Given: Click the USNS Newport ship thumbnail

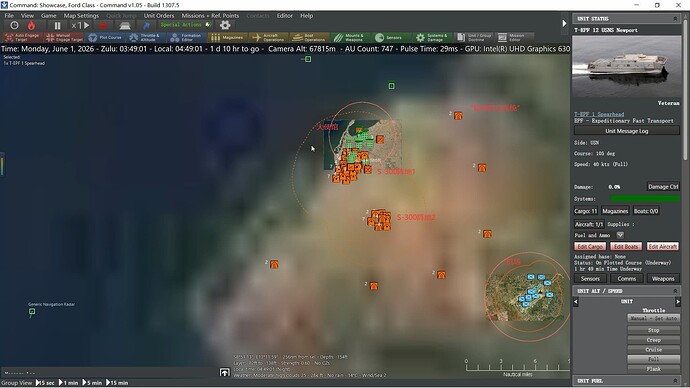Looking at the screenshot, I should click(627, 66).
